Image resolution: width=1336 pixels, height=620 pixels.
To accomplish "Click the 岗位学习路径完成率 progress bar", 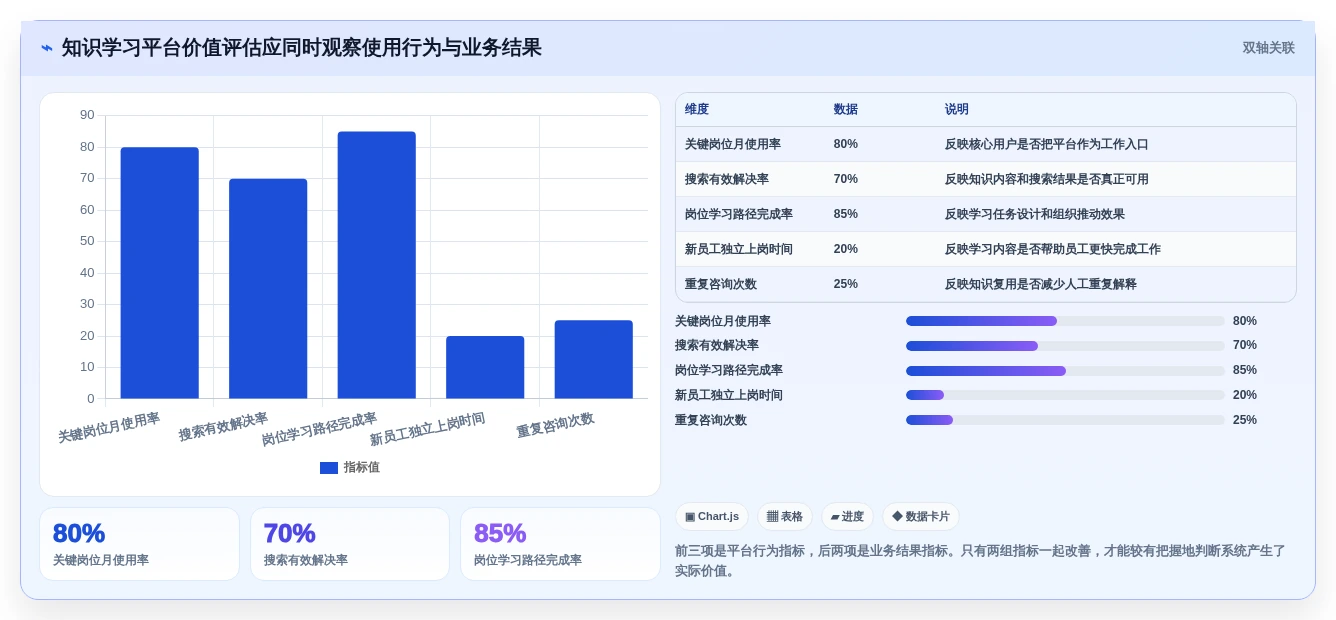I will tap(1065, 370).
